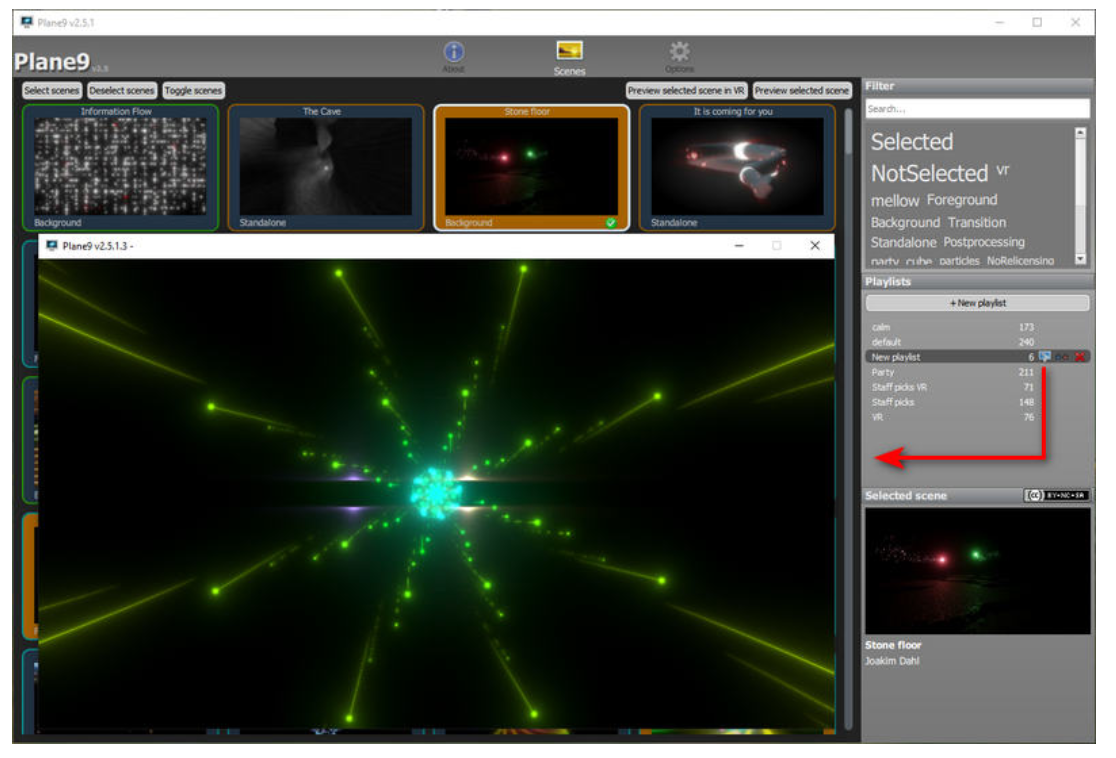Click the Plane9 logo in header
Screen dimensions: 1116x758
click(x=52, y=62)
